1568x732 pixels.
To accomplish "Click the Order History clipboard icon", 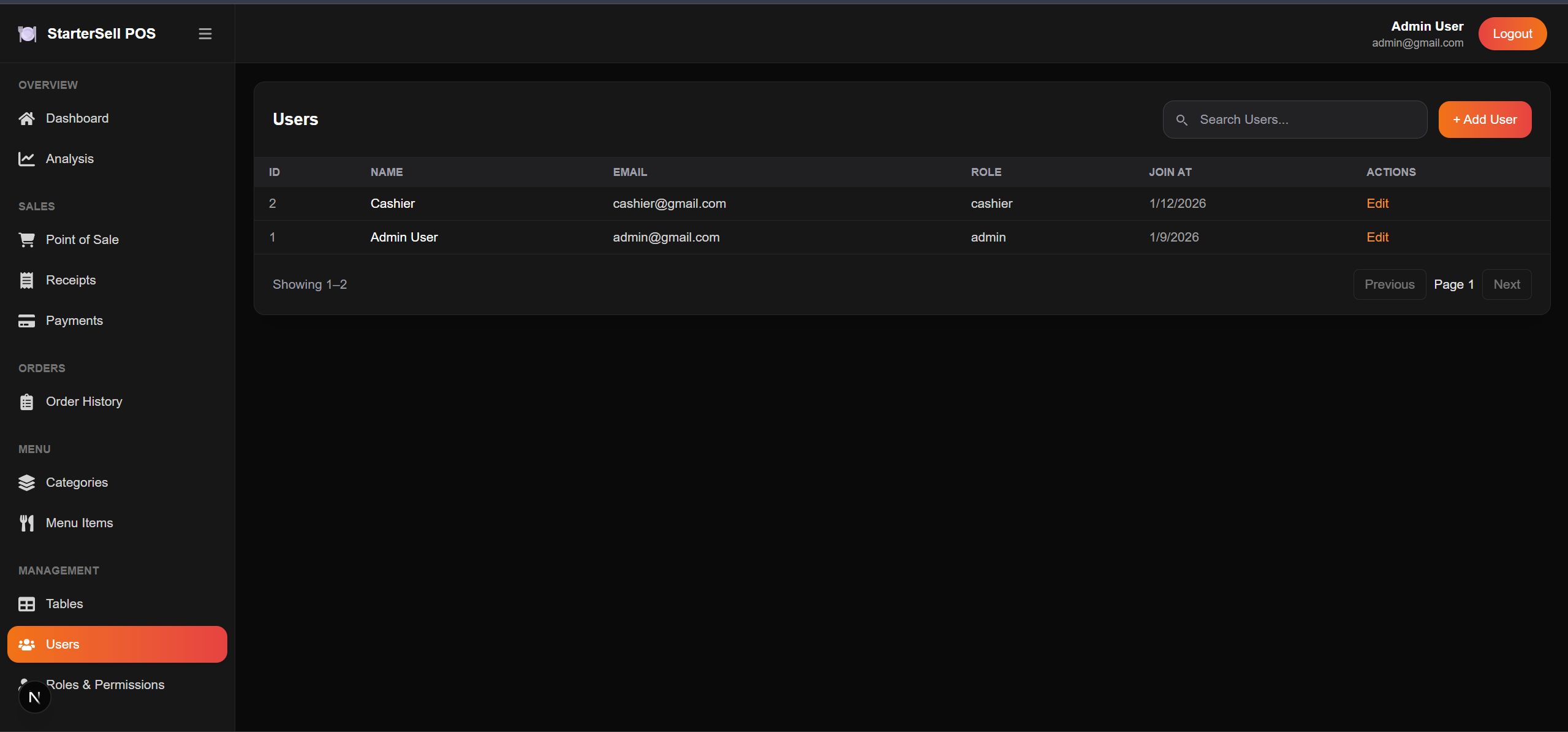I will [x=26, y=402].
